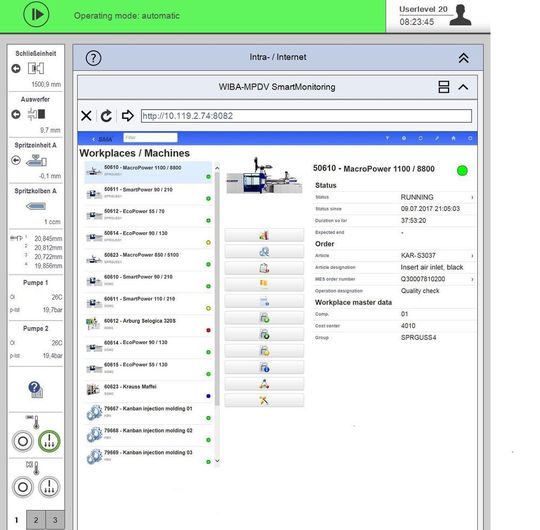Select 50611 - SmartPower 90 / 210
Screen dimensions: 540x530
tap(148, 194)
